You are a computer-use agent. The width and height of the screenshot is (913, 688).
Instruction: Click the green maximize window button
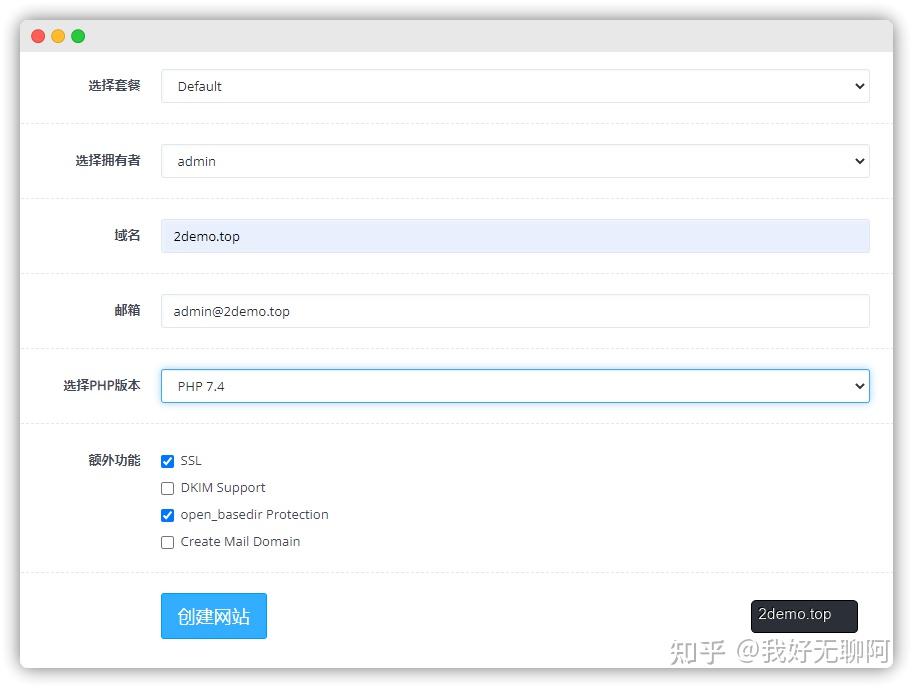pos(78,36)
